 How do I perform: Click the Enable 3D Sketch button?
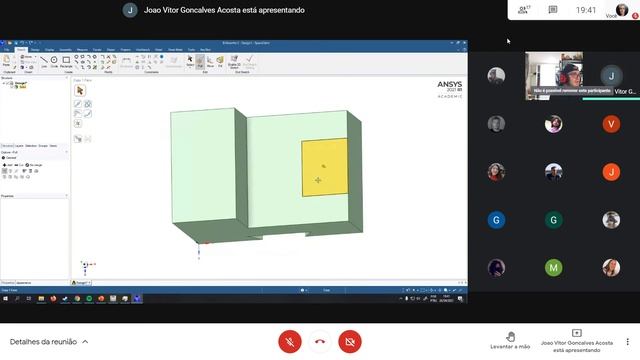[234, 62]
